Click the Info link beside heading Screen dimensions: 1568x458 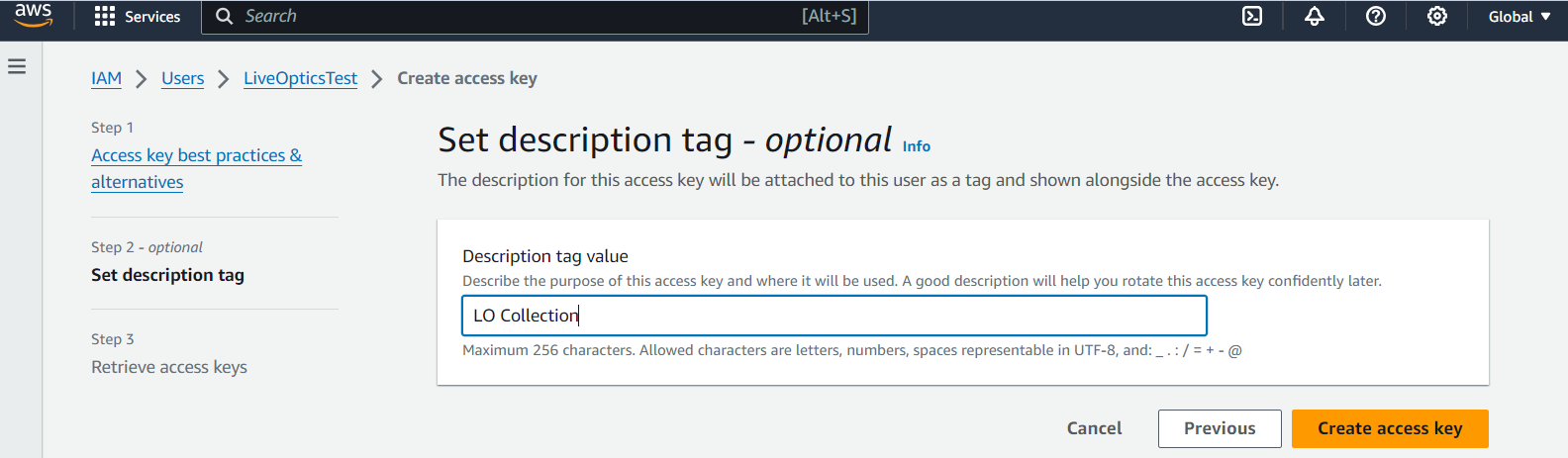pos(916,146)
